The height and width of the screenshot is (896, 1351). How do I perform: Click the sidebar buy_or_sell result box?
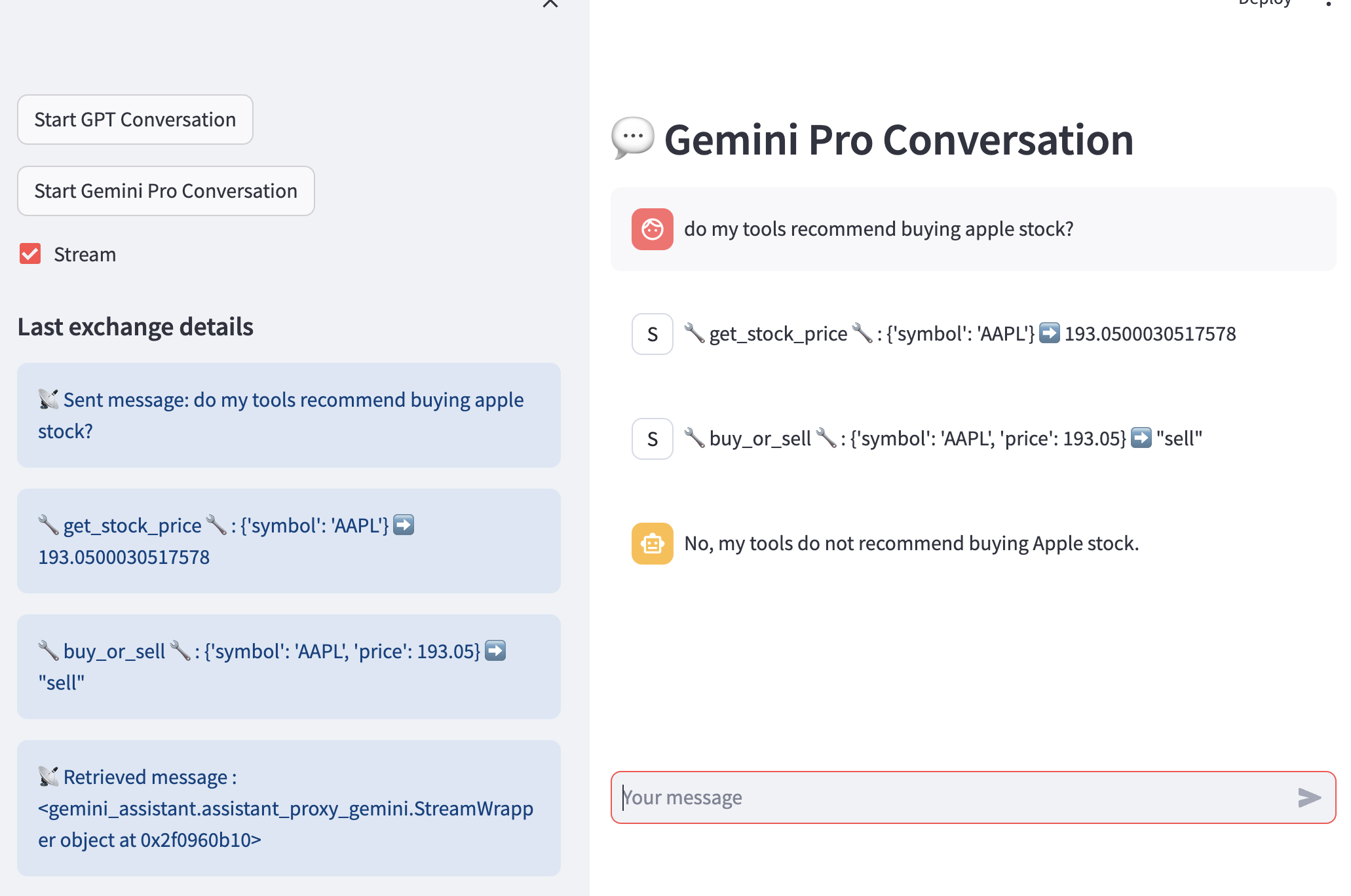289,667
